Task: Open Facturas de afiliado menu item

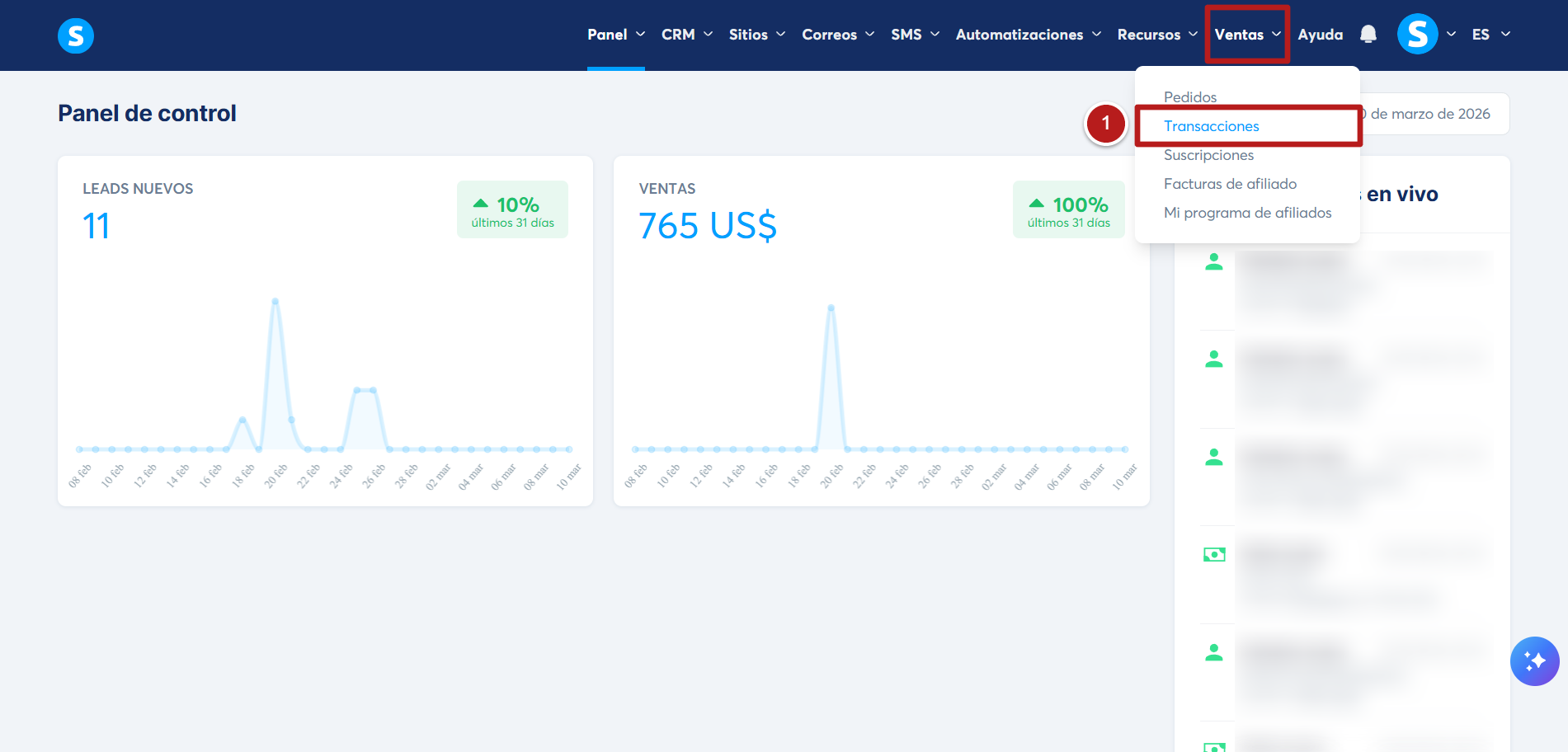Action: coord(1230,184)
